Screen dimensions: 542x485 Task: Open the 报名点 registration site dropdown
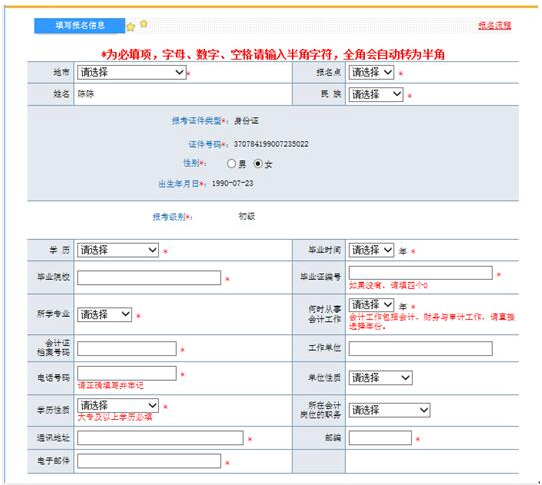point(371,73)
